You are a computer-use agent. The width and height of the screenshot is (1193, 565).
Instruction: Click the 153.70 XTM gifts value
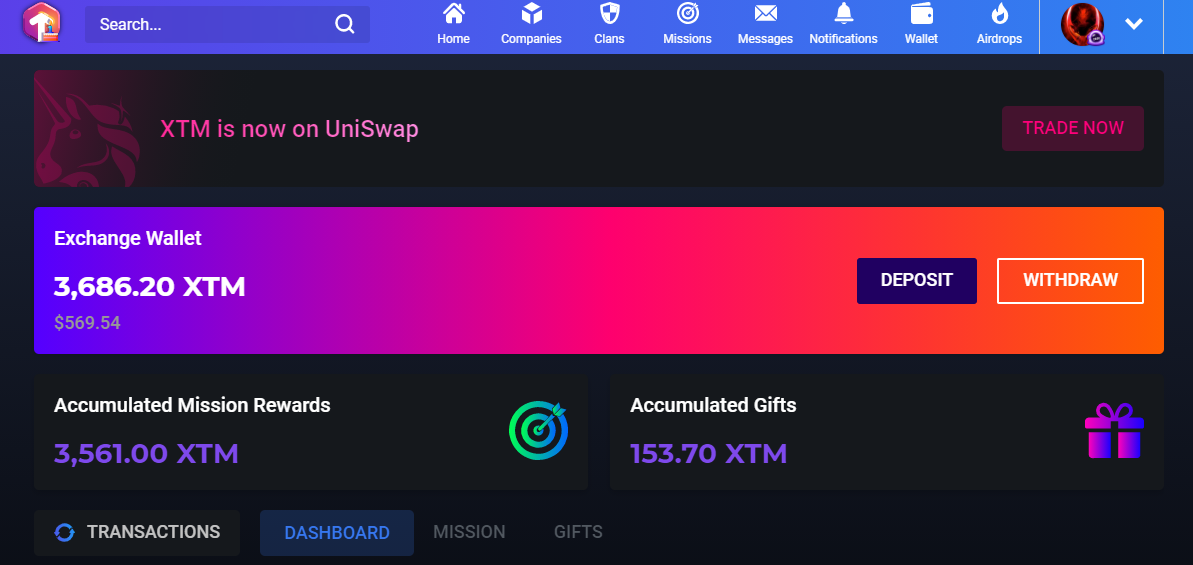pyautogui.click(x=708, y=453)
